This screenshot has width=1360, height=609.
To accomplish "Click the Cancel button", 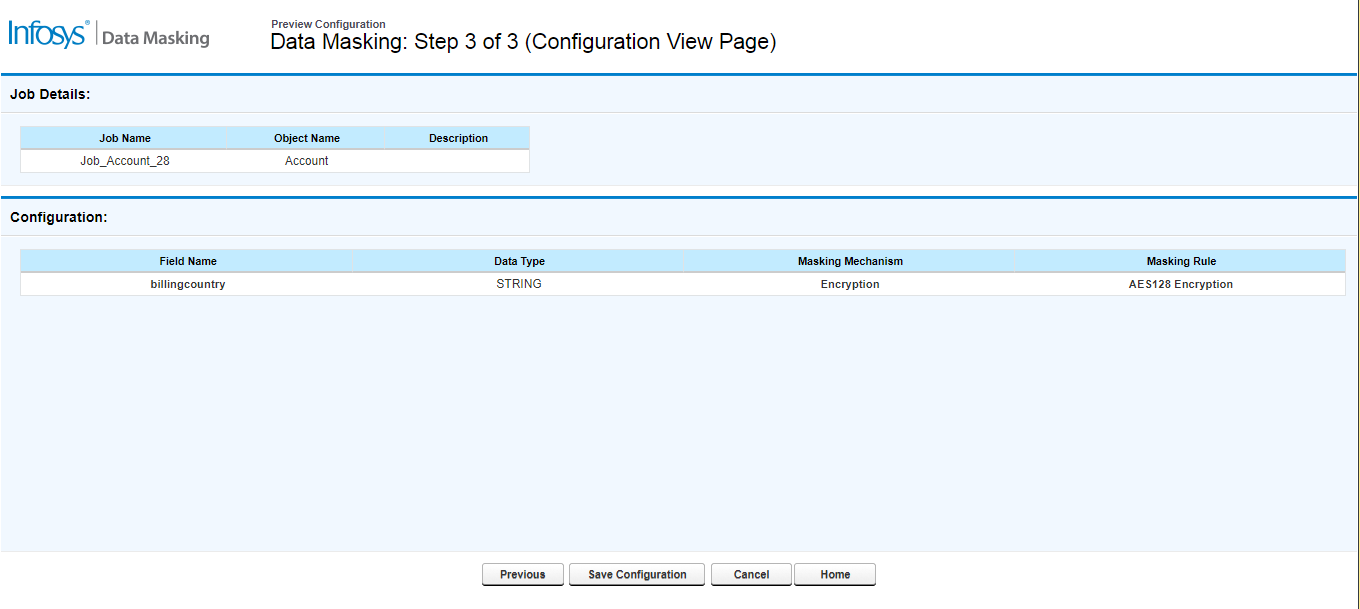I will pos(750,574).
